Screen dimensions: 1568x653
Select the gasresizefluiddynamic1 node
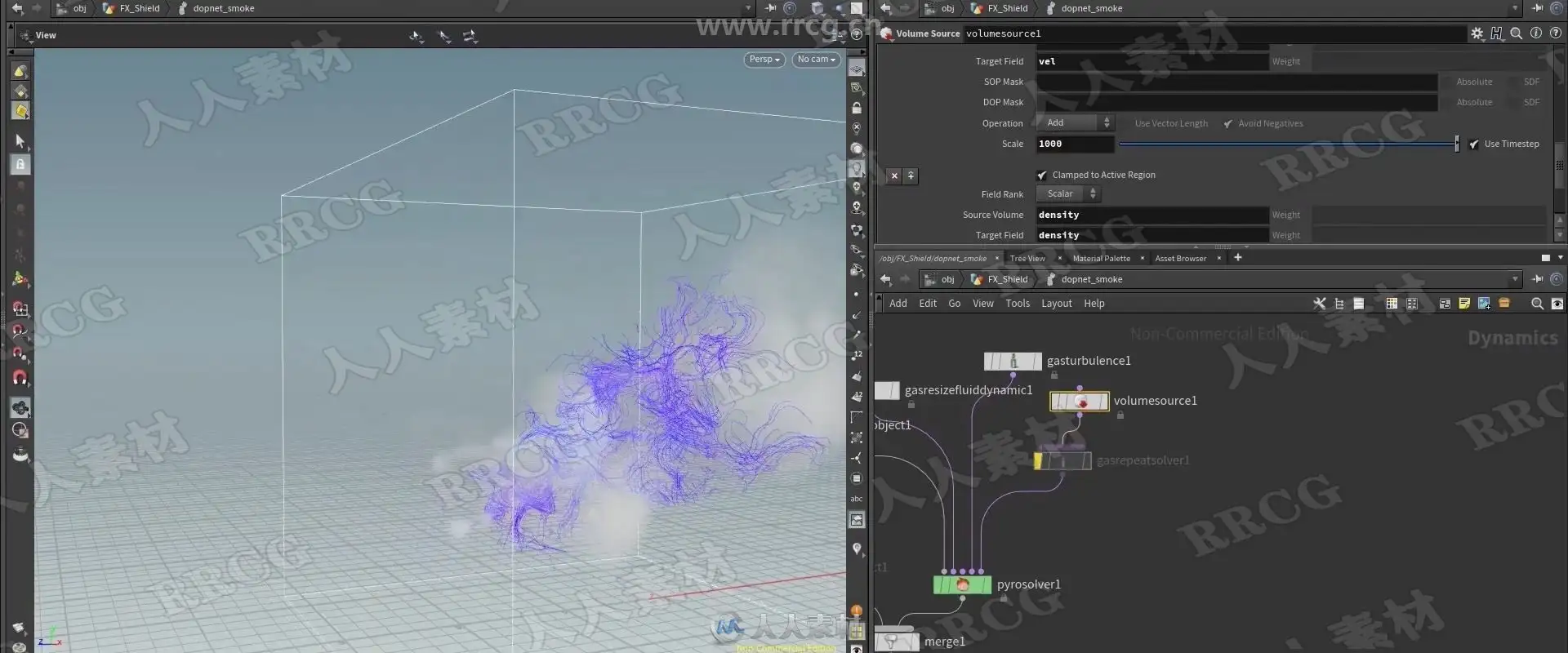[887, 390]
